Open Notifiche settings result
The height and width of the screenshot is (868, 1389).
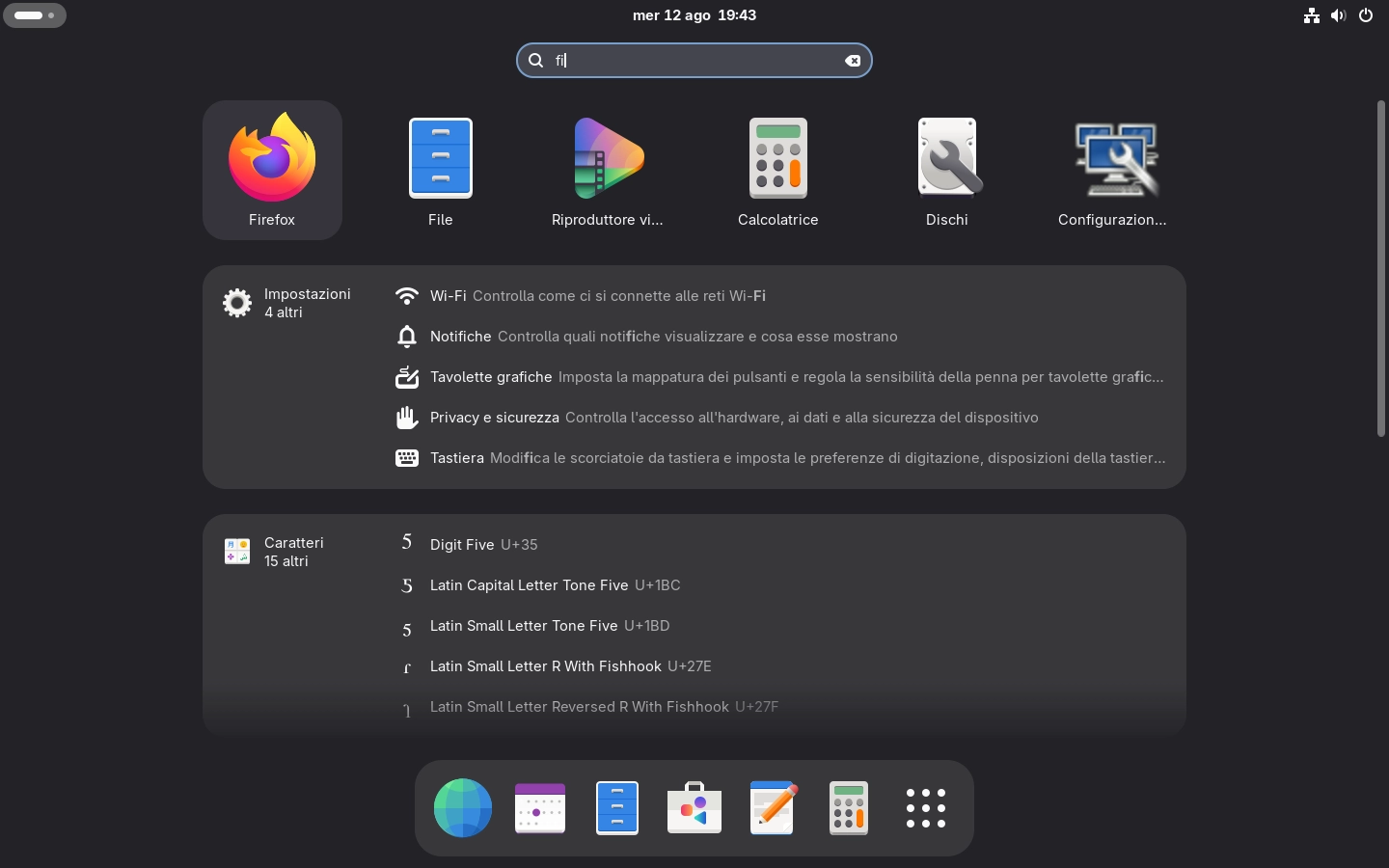(x=780, y=337)
